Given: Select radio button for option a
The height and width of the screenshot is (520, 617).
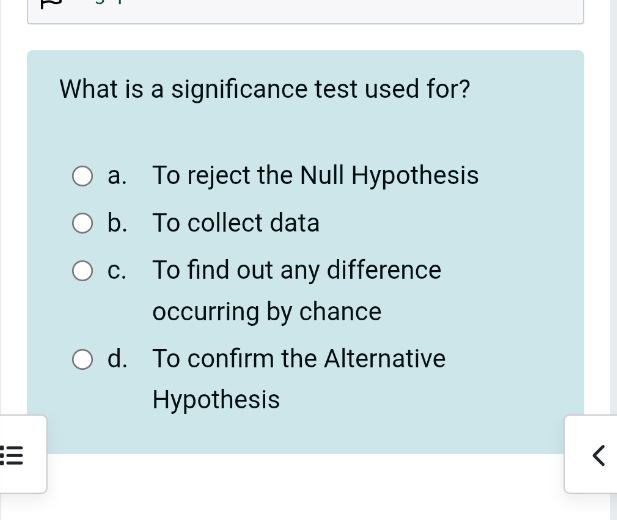Looking at the screenshot, I should click(x=82, y=177).
